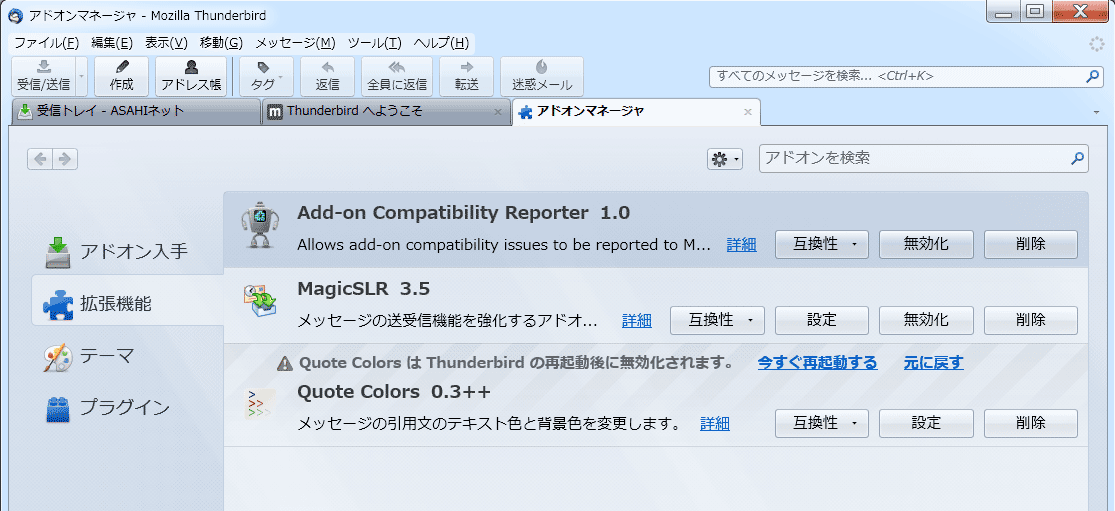Click 設定 for Quote Colors
Image resolution: width=1115 pixels, height=511 pixels.
click(926, 424)
